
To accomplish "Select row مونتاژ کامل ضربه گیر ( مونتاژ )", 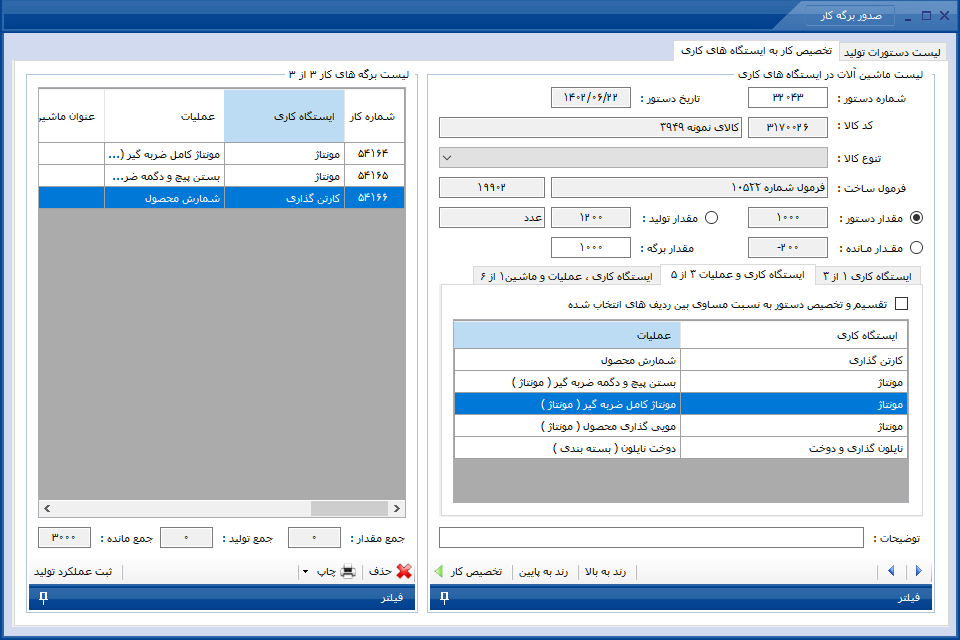I will tap(681, 404).
